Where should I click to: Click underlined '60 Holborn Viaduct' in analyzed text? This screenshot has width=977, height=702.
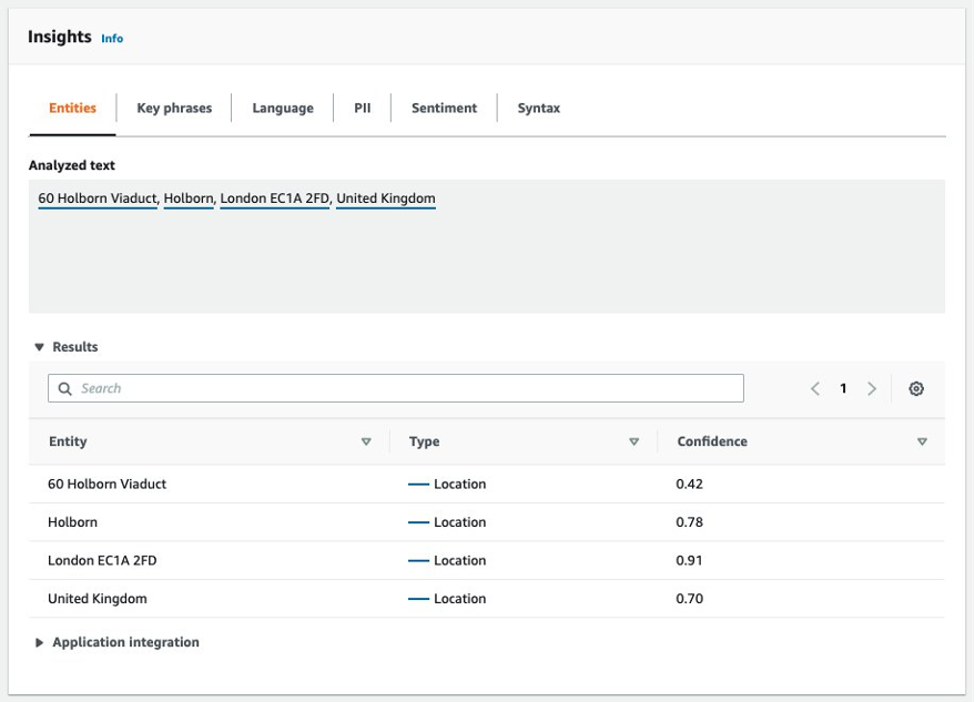point(97,199)
